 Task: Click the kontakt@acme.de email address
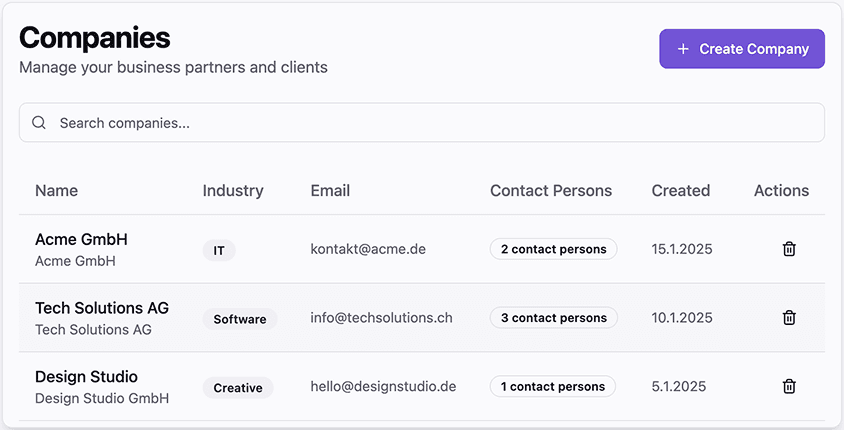pyautogui.click(x=368, y=249)
